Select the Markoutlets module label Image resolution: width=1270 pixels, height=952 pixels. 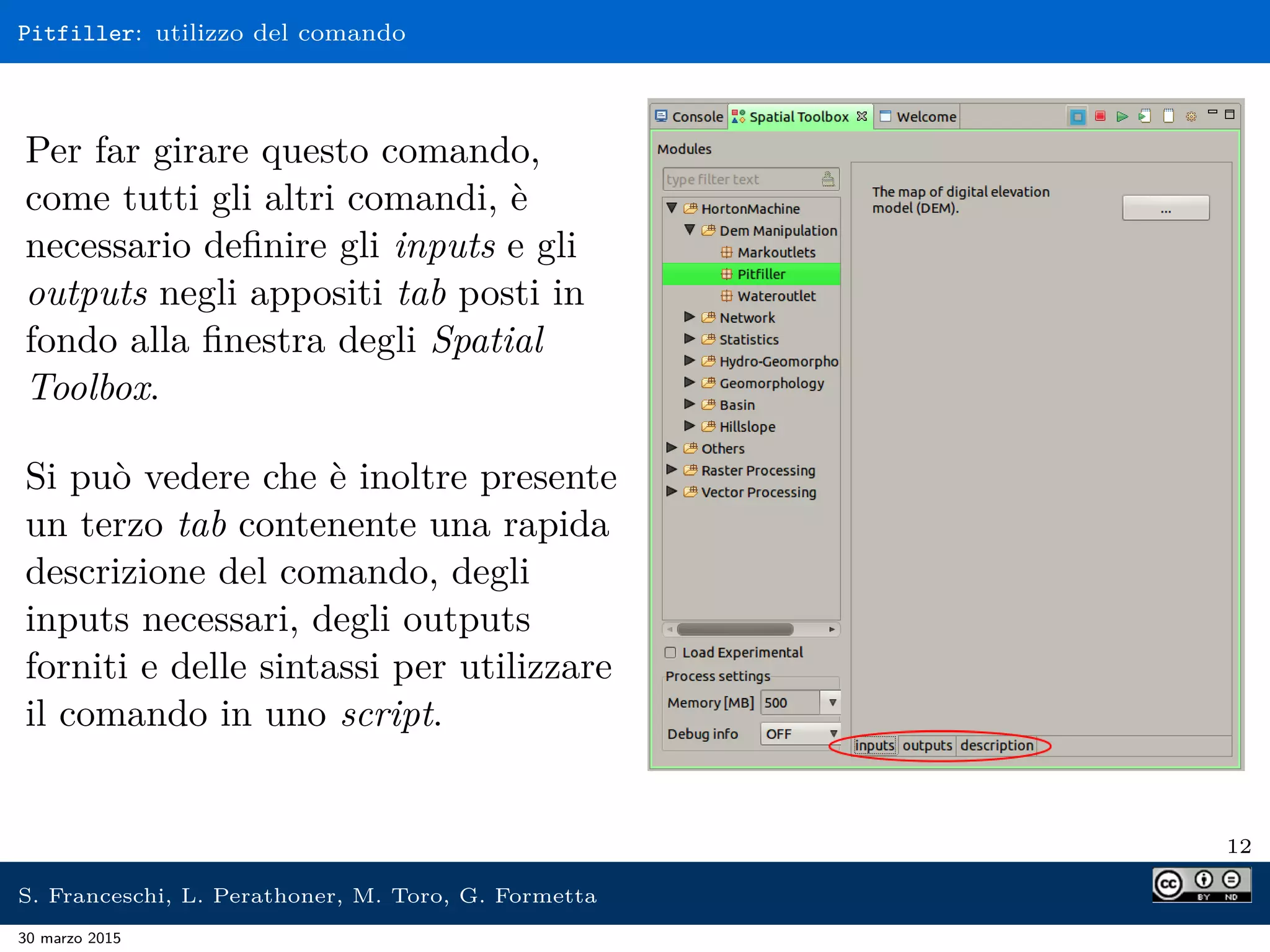pyautogui.click(x=776, y=252)
